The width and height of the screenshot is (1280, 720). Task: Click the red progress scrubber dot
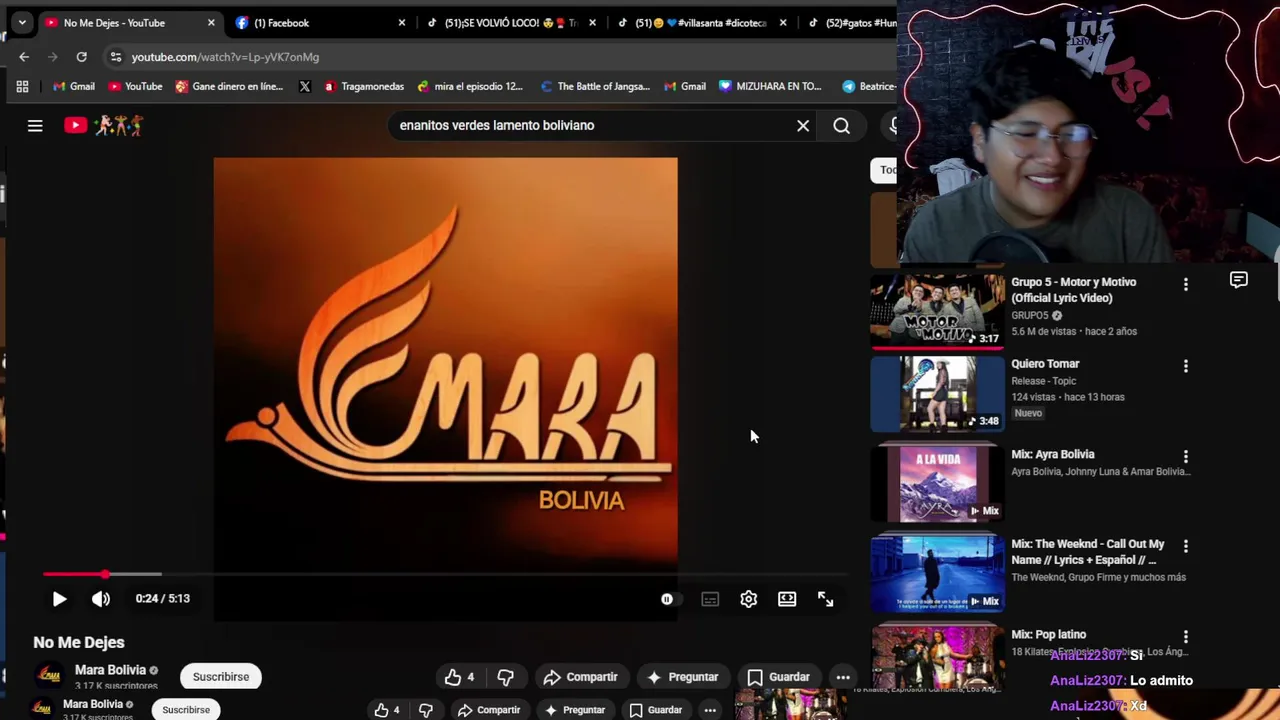click(105, 574)
